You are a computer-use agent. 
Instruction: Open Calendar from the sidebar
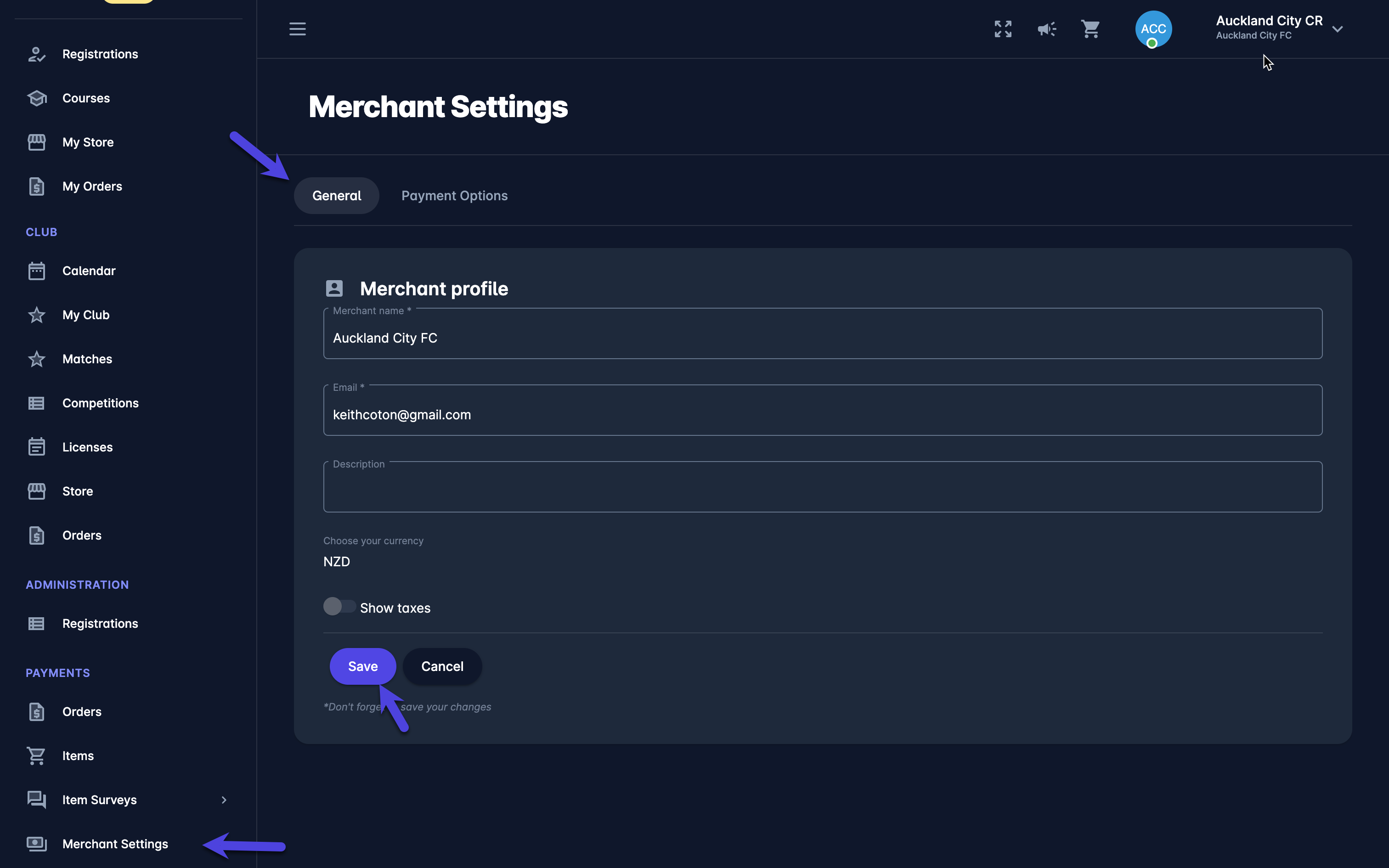tap(88, 271)
